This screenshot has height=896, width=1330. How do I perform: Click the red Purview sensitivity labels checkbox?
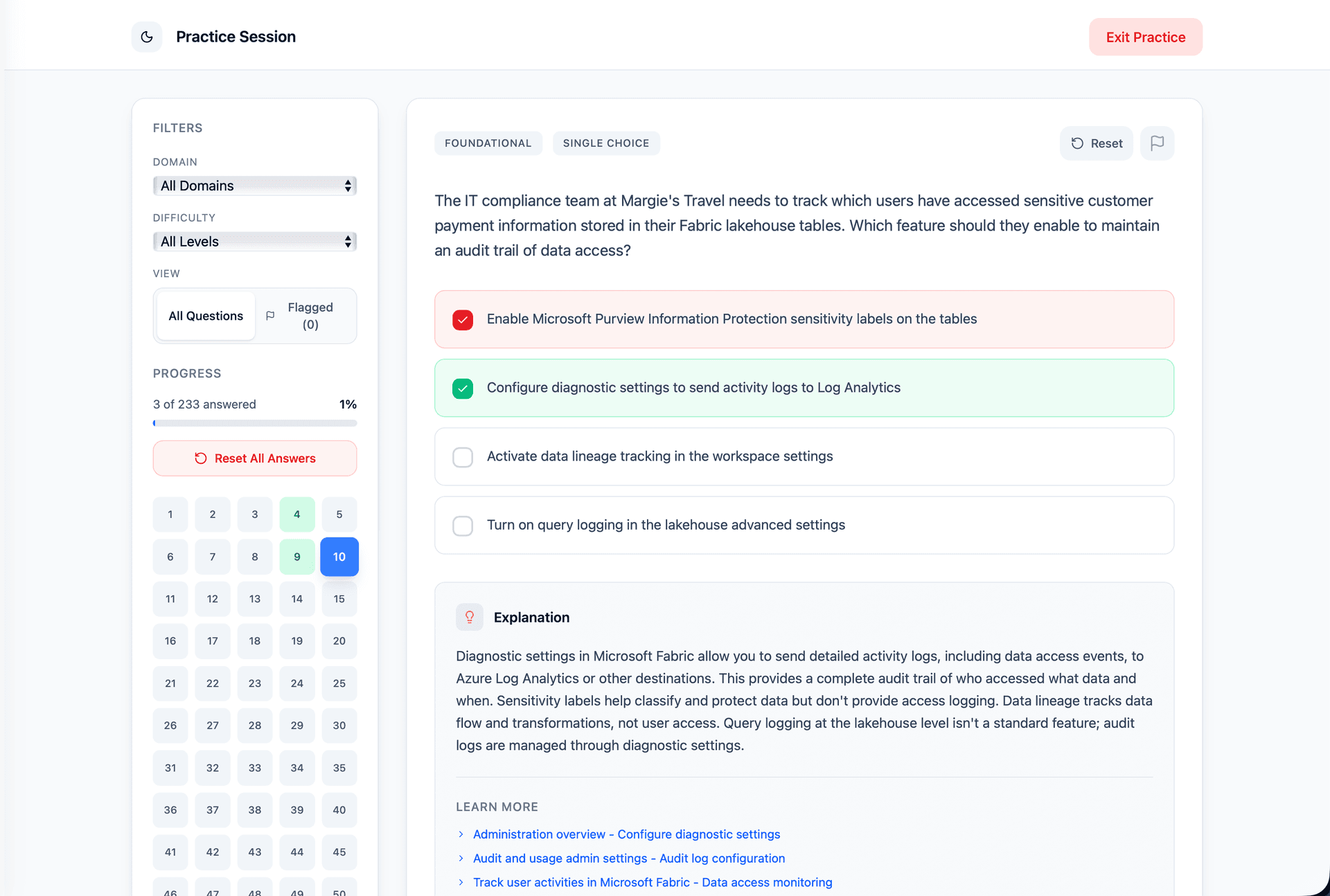(x=463, y=319)
